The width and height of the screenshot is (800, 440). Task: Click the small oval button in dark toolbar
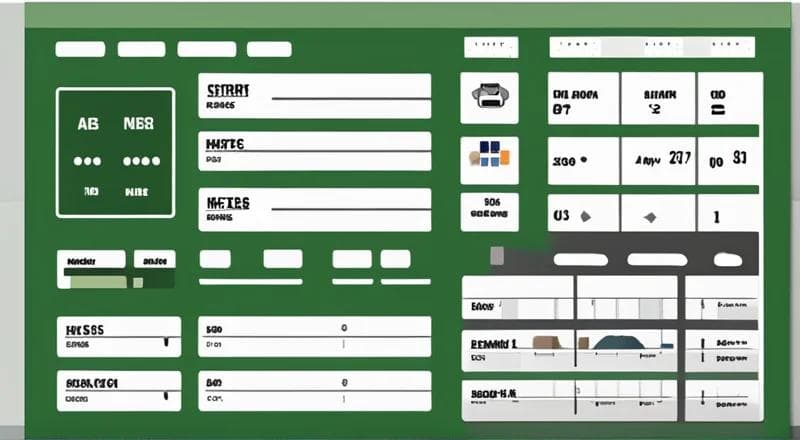[728, 260]
